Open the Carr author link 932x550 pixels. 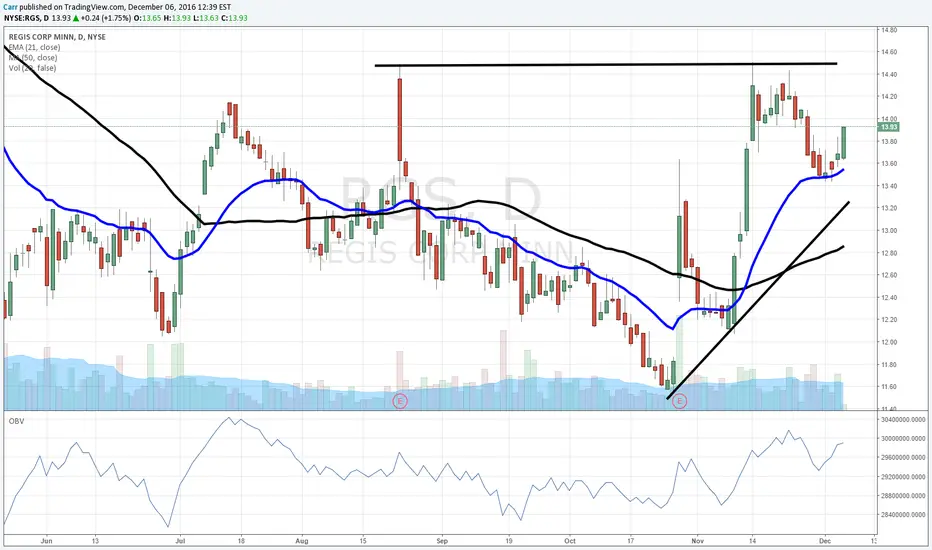10,7
